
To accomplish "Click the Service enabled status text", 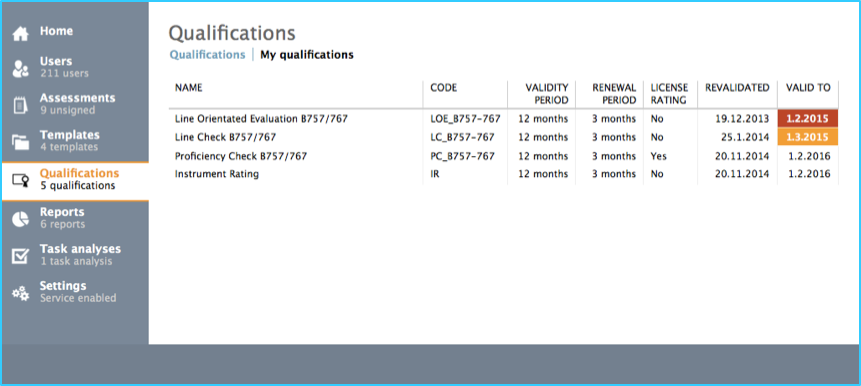I will (x=78, y=298).
